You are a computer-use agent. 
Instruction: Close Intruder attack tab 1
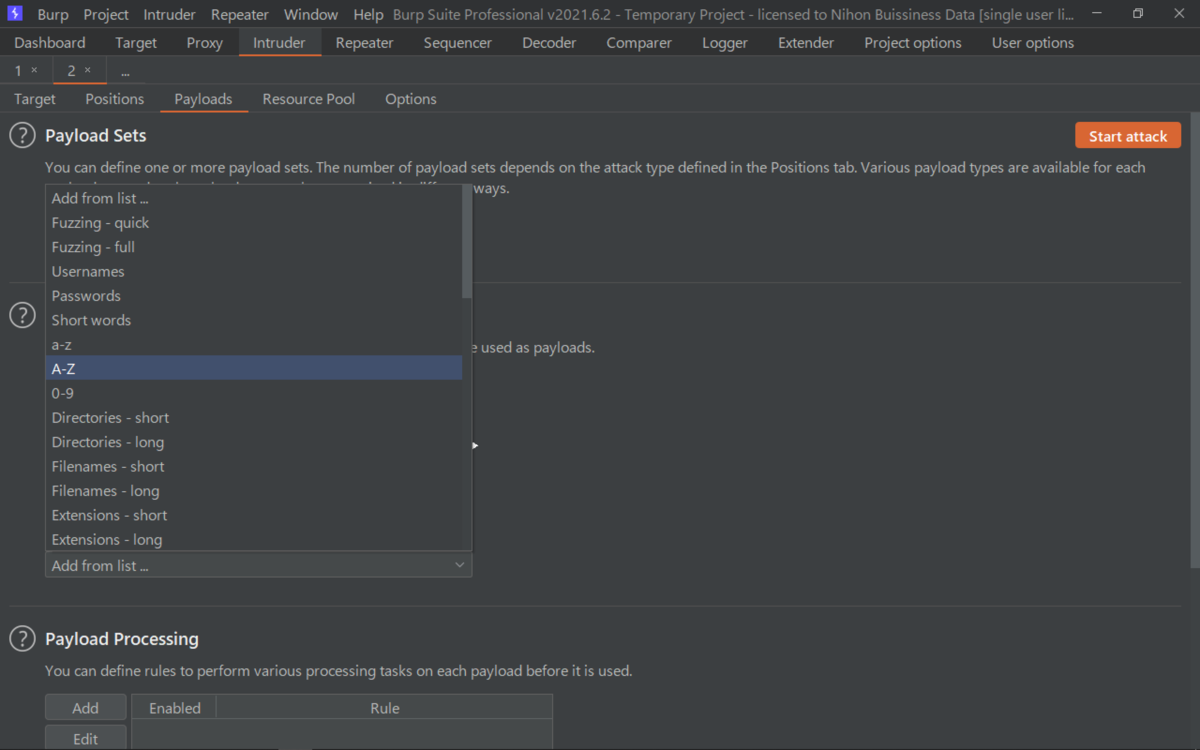click(x=34, y=70)
